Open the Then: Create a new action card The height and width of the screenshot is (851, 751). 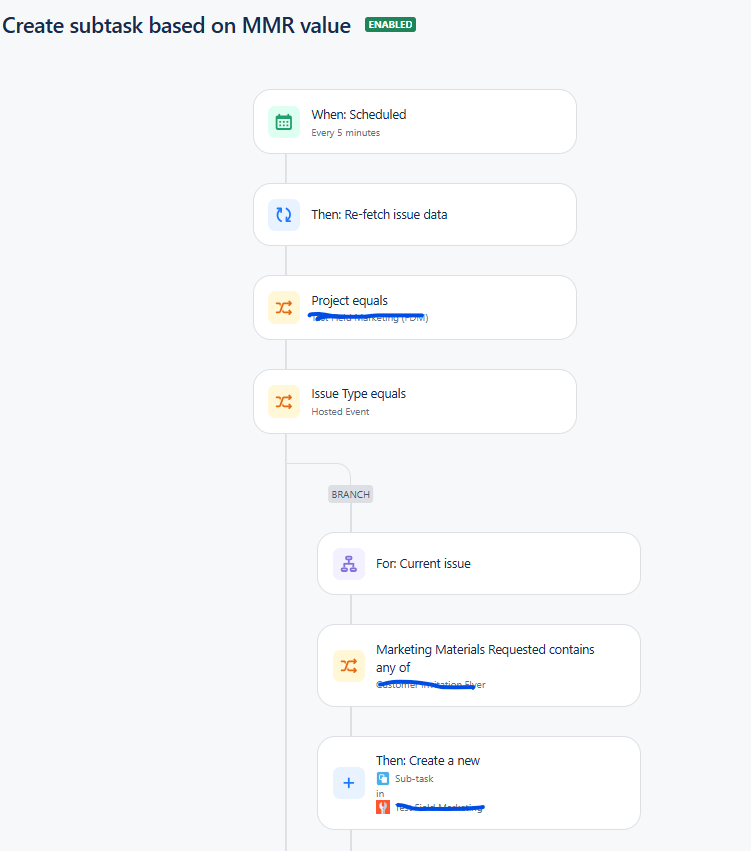479,783
